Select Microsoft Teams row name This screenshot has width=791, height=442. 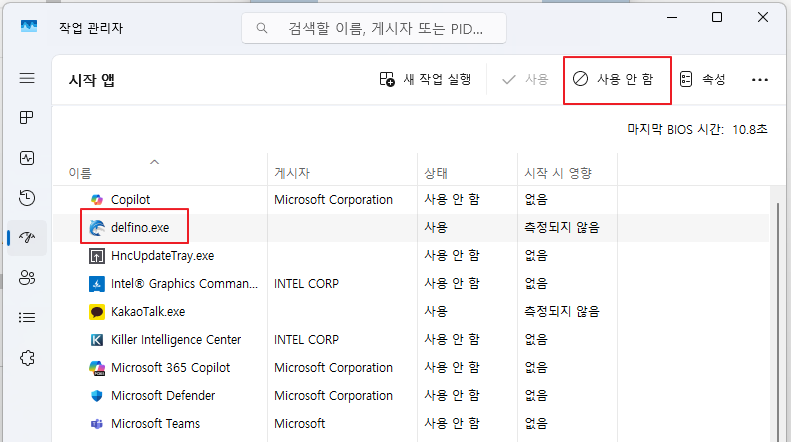pyautogui.click(x=155, y=424)
